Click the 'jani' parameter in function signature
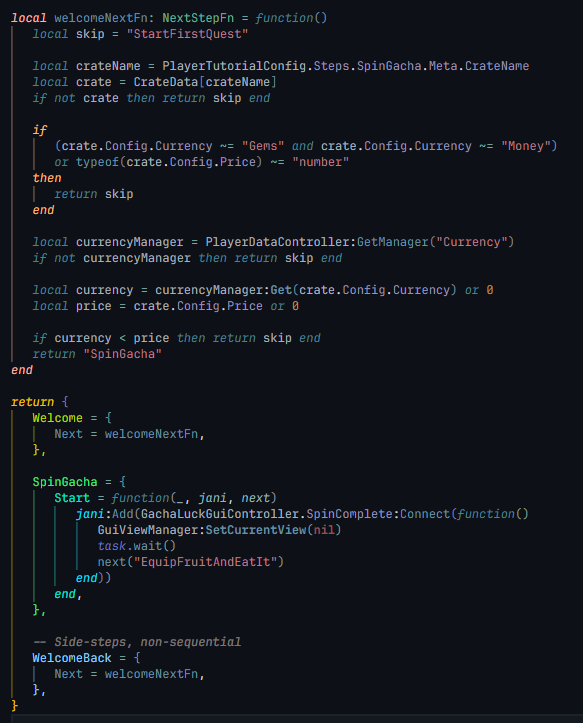 point(212,498)
